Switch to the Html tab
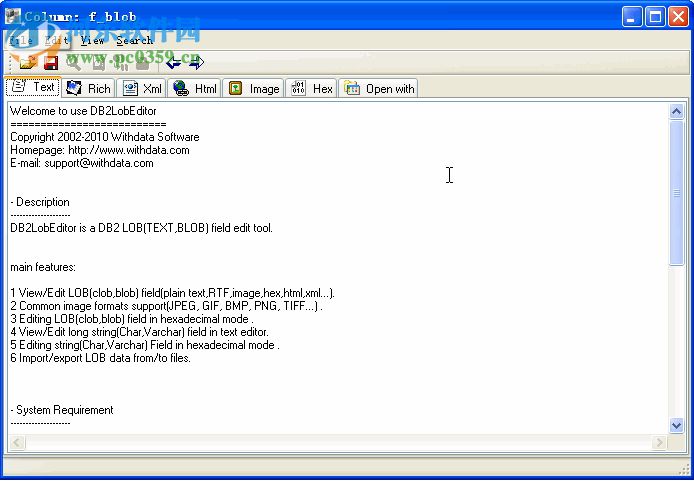 [194, 89]
